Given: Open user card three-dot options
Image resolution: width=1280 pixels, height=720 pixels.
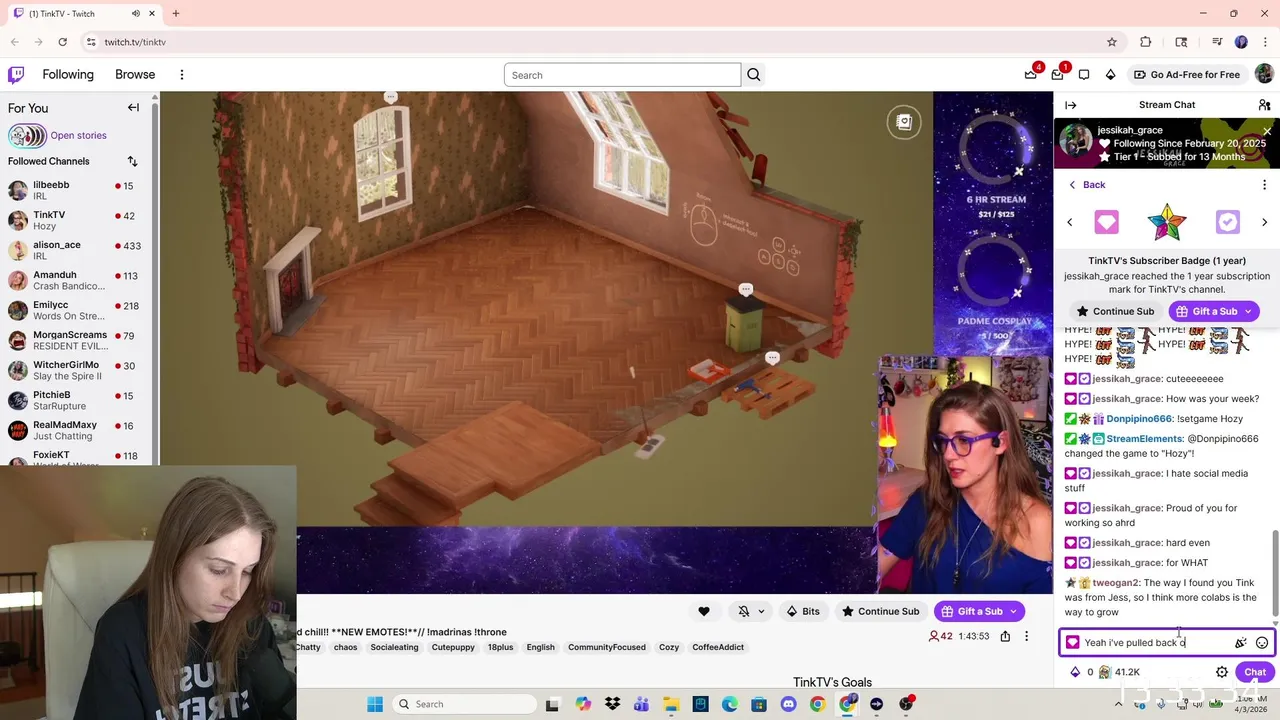Looking at the screenshot, I should [1264, 185].
